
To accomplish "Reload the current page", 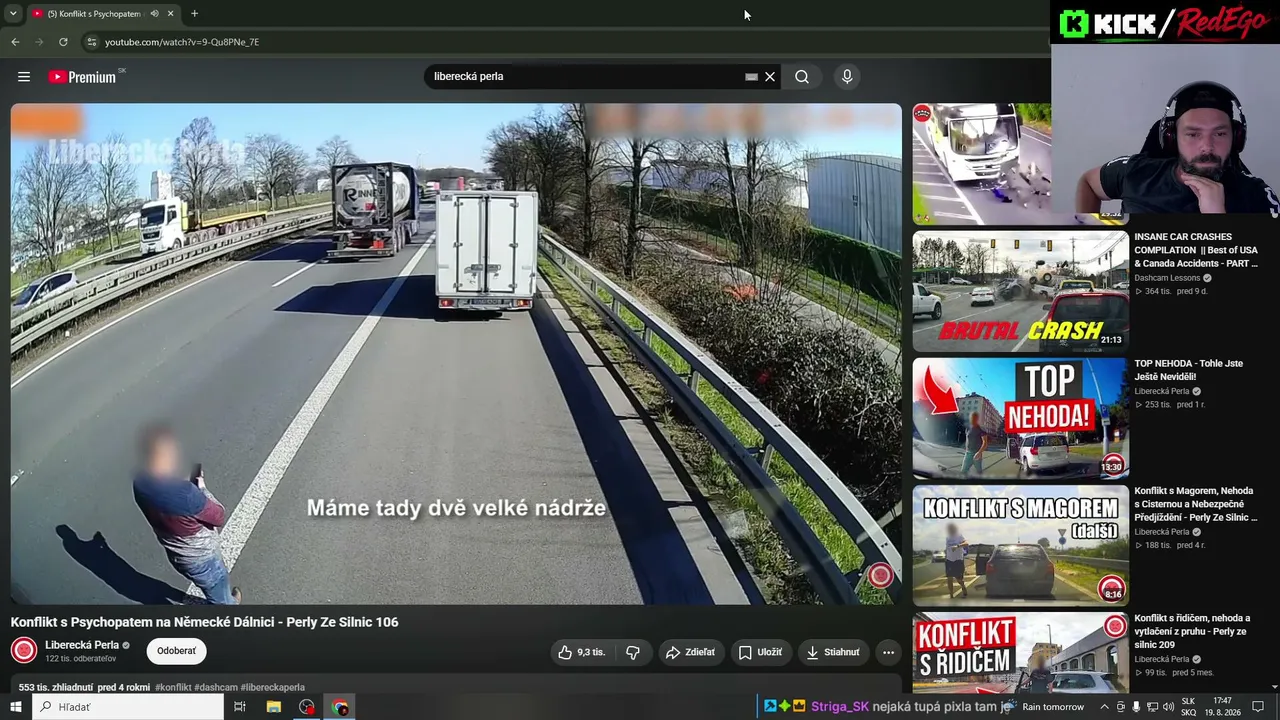I will click(x=63, y=42).
